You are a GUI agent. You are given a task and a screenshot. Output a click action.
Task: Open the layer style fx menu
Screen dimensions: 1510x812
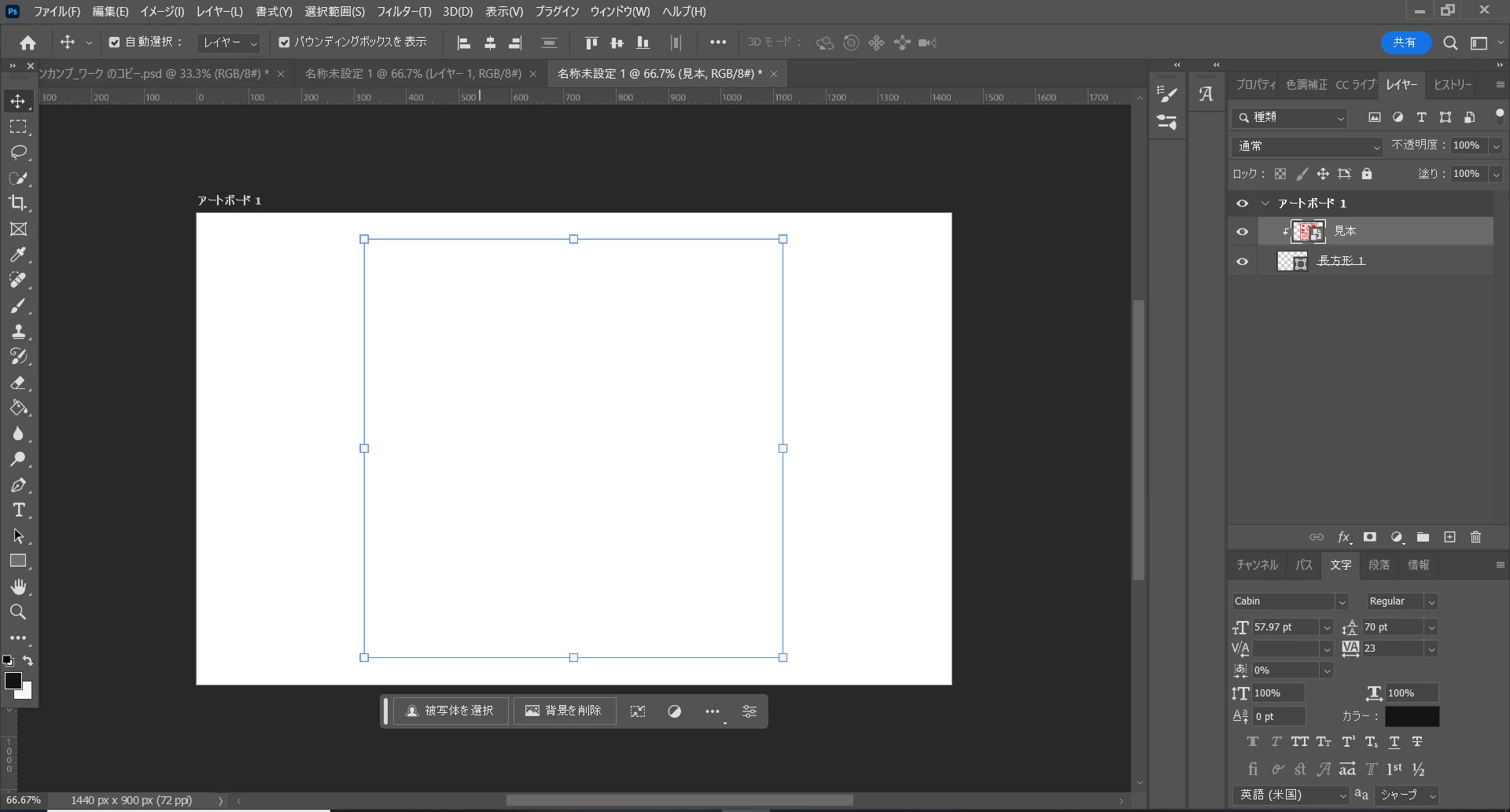1344,537
